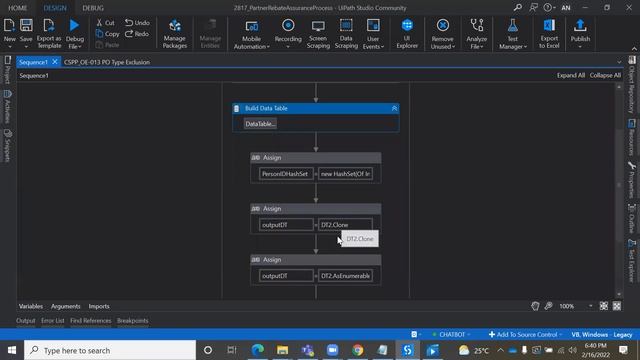The width and height of the screenshot is (640, 360).
Task: Open File Explorer from taskbar
Action: 282,350
